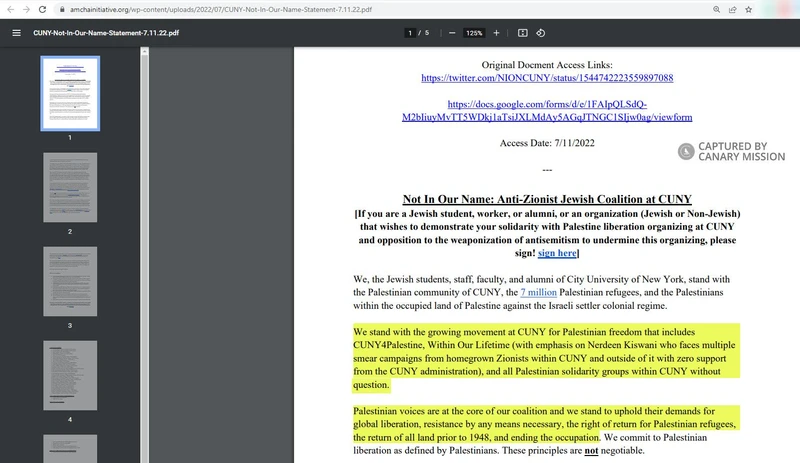Jump to page 5 thumbnail
Screen dimensions: 800x463
coord(70,449)
